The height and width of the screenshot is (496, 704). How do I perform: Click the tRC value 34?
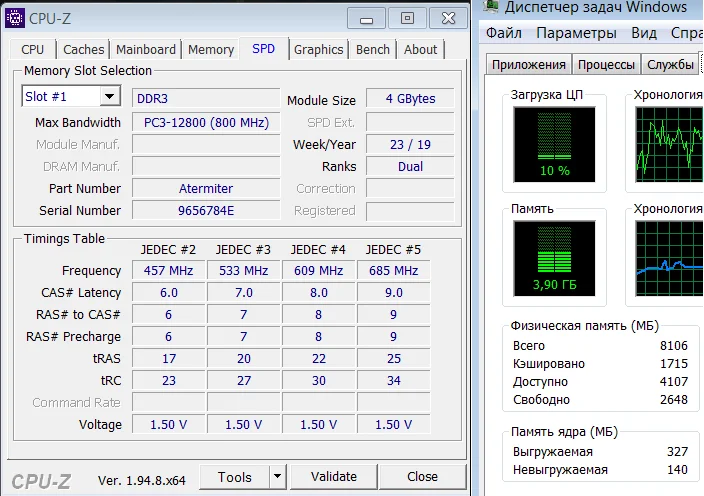393,381
